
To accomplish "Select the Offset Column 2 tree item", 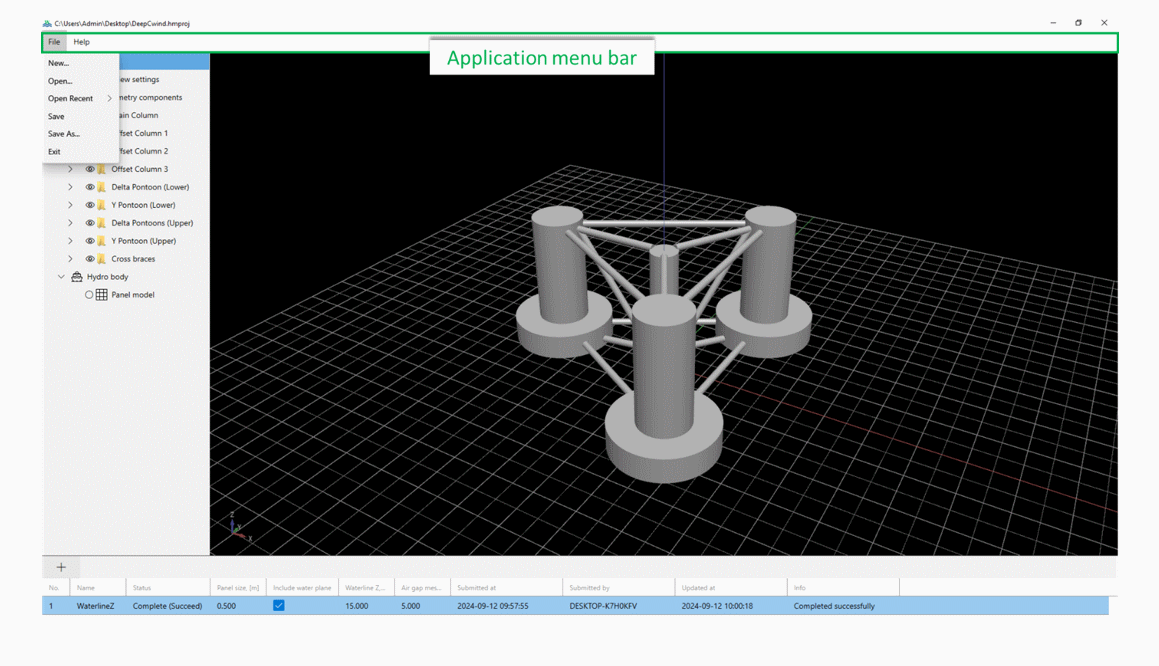I will click(x=143, y=151).
